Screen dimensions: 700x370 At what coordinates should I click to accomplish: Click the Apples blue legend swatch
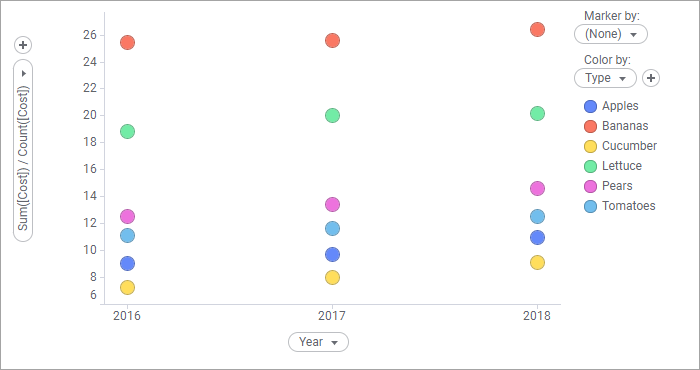(591, 106)
